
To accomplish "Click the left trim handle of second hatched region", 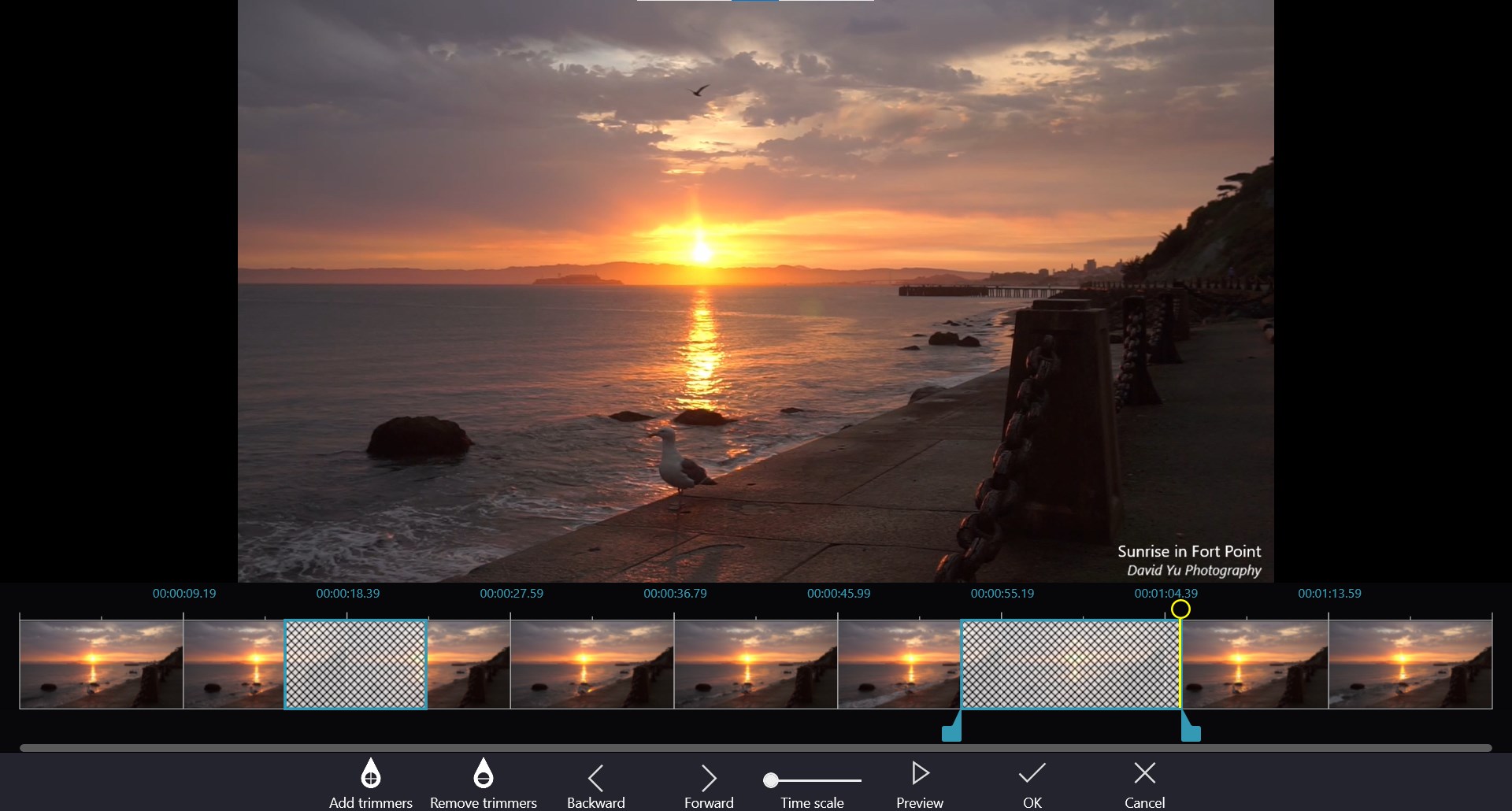I will coord(951,731).
